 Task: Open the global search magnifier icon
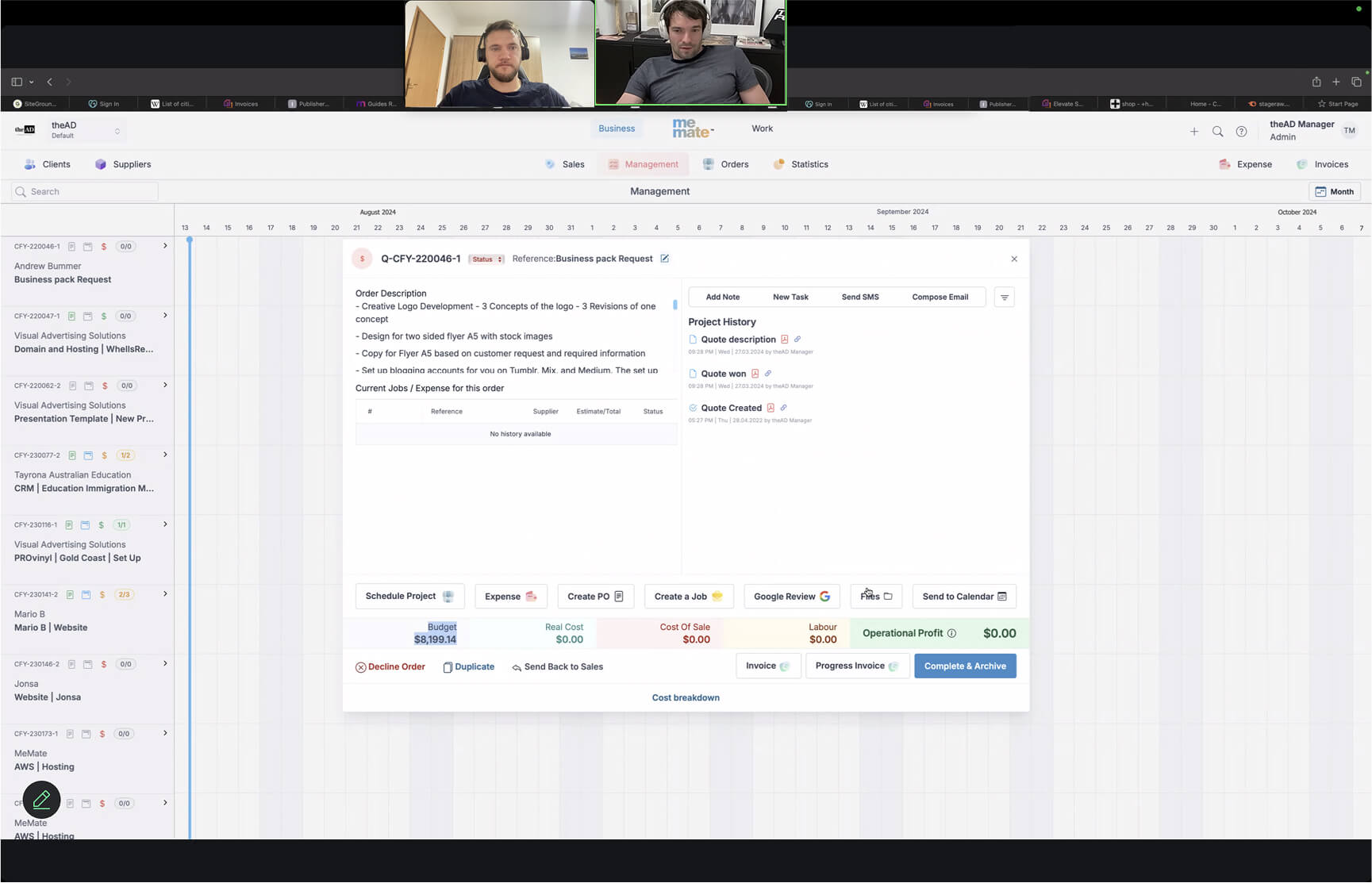1217,132
